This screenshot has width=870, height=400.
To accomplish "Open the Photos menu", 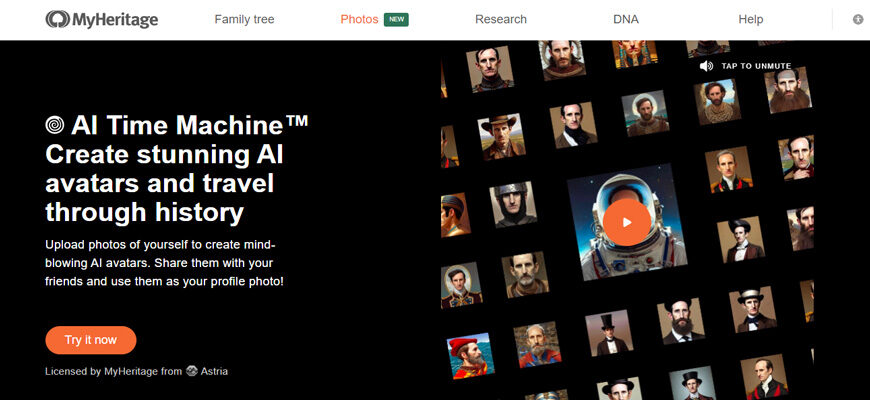I will [x=359, y=19].
